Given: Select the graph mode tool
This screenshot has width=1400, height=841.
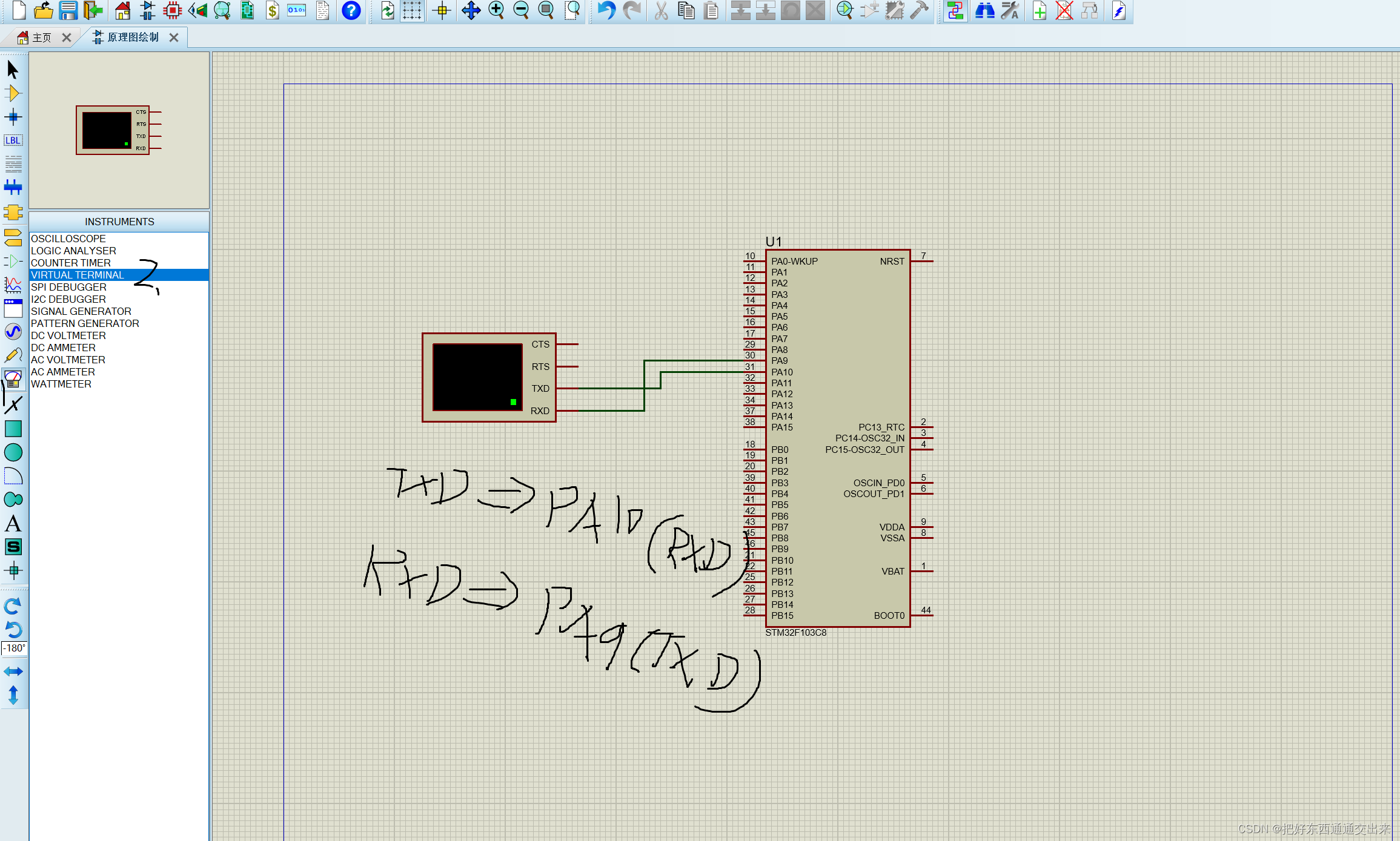Looking at the screenshot, I should [x=13, y=285].
